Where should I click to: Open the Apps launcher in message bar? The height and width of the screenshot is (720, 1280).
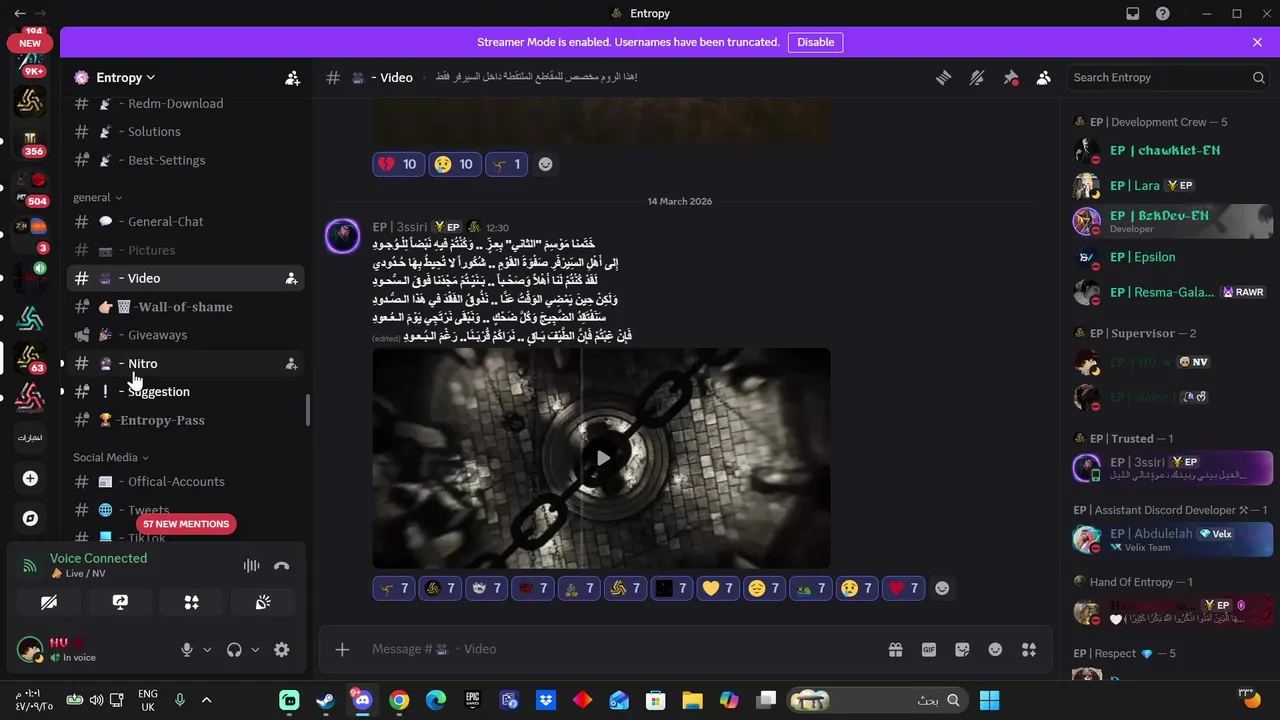click(x=1029, y=649)
